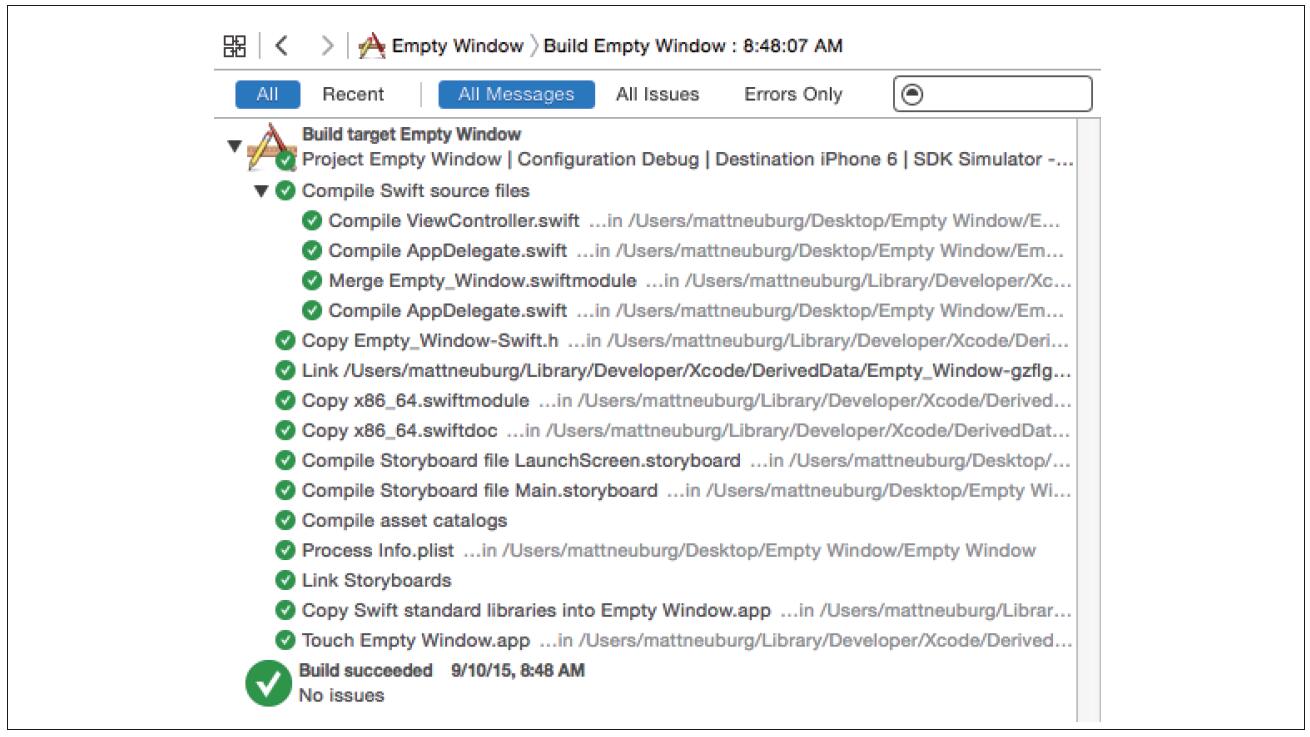Select Build Empty Window : 8:48:07 AM
1310x737 pixels.
(693, 46)
